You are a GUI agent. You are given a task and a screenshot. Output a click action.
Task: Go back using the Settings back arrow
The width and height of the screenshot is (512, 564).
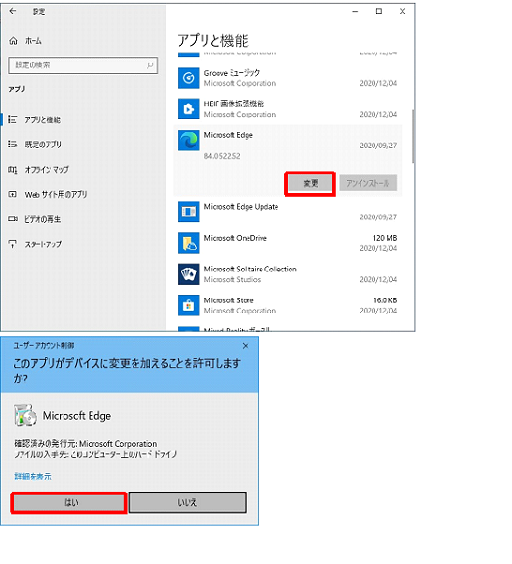point(13,11)
